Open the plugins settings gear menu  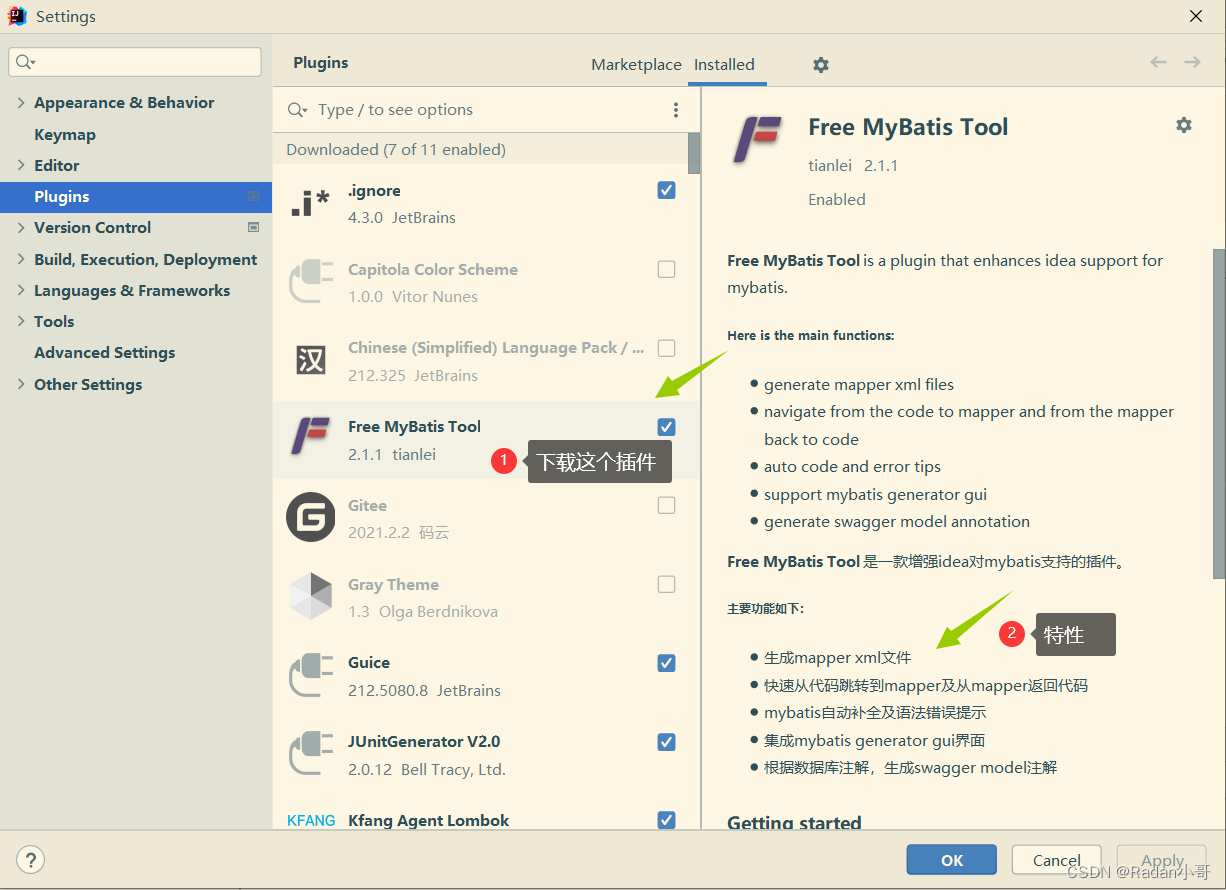tap(820, 64)
